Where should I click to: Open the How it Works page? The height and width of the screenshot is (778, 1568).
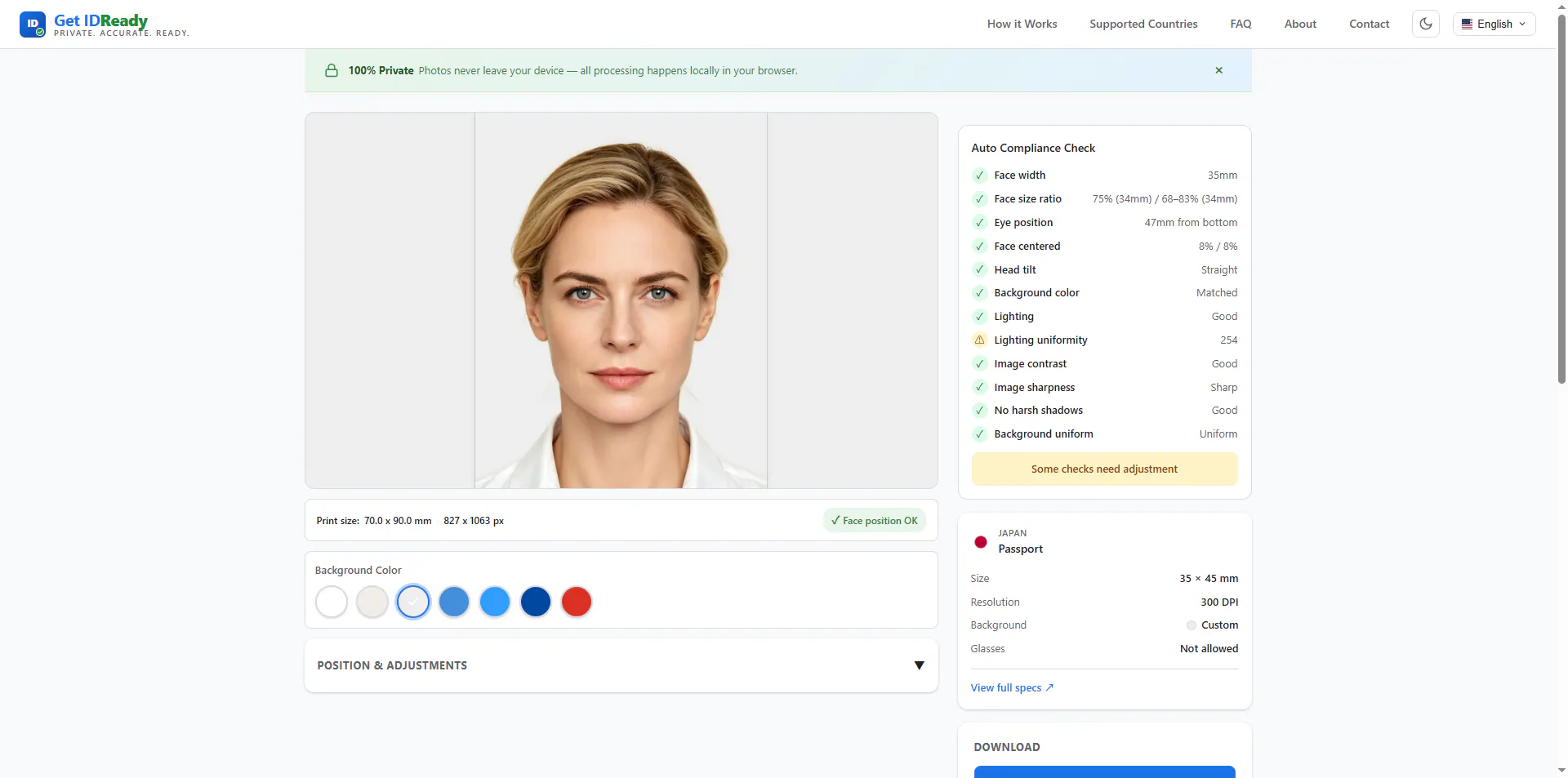pos(1022,24)
